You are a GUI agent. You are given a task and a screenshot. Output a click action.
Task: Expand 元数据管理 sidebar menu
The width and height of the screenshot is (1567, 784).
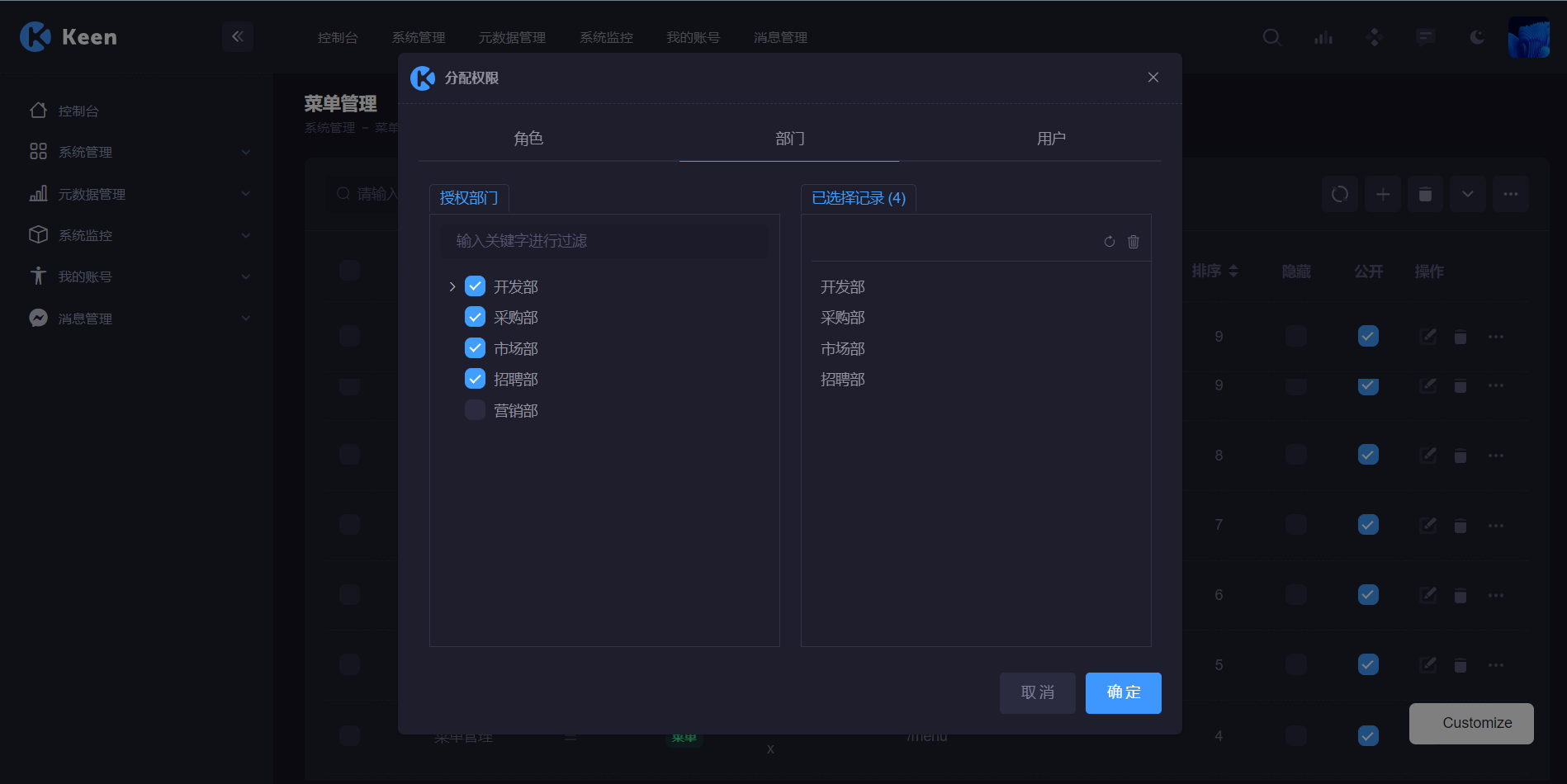(140, 194)
